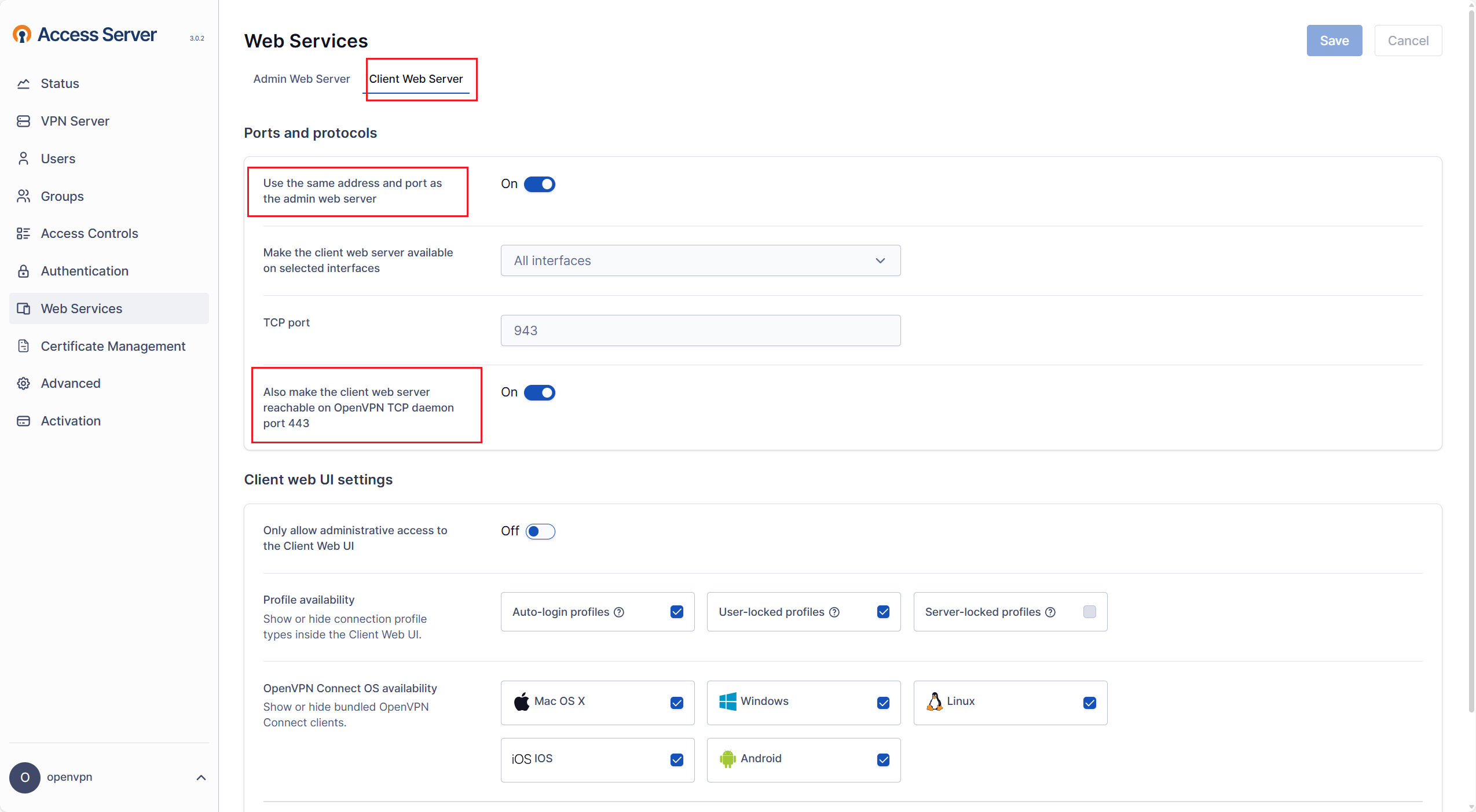Click the Groups people icon
This screenshot has width=1476, height=812.
coord(23,196)
